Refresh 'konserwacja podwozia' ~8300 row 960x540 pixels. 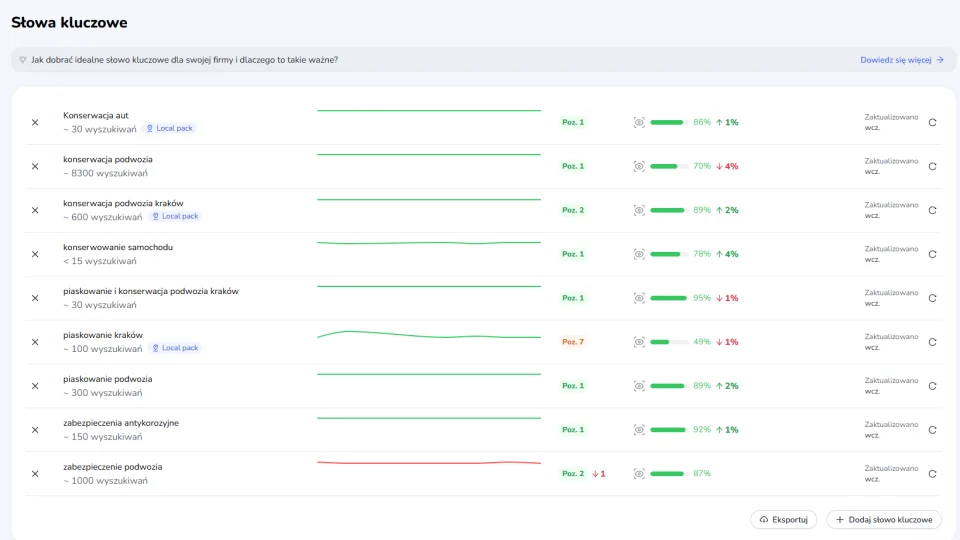click(x=932, y=167)
